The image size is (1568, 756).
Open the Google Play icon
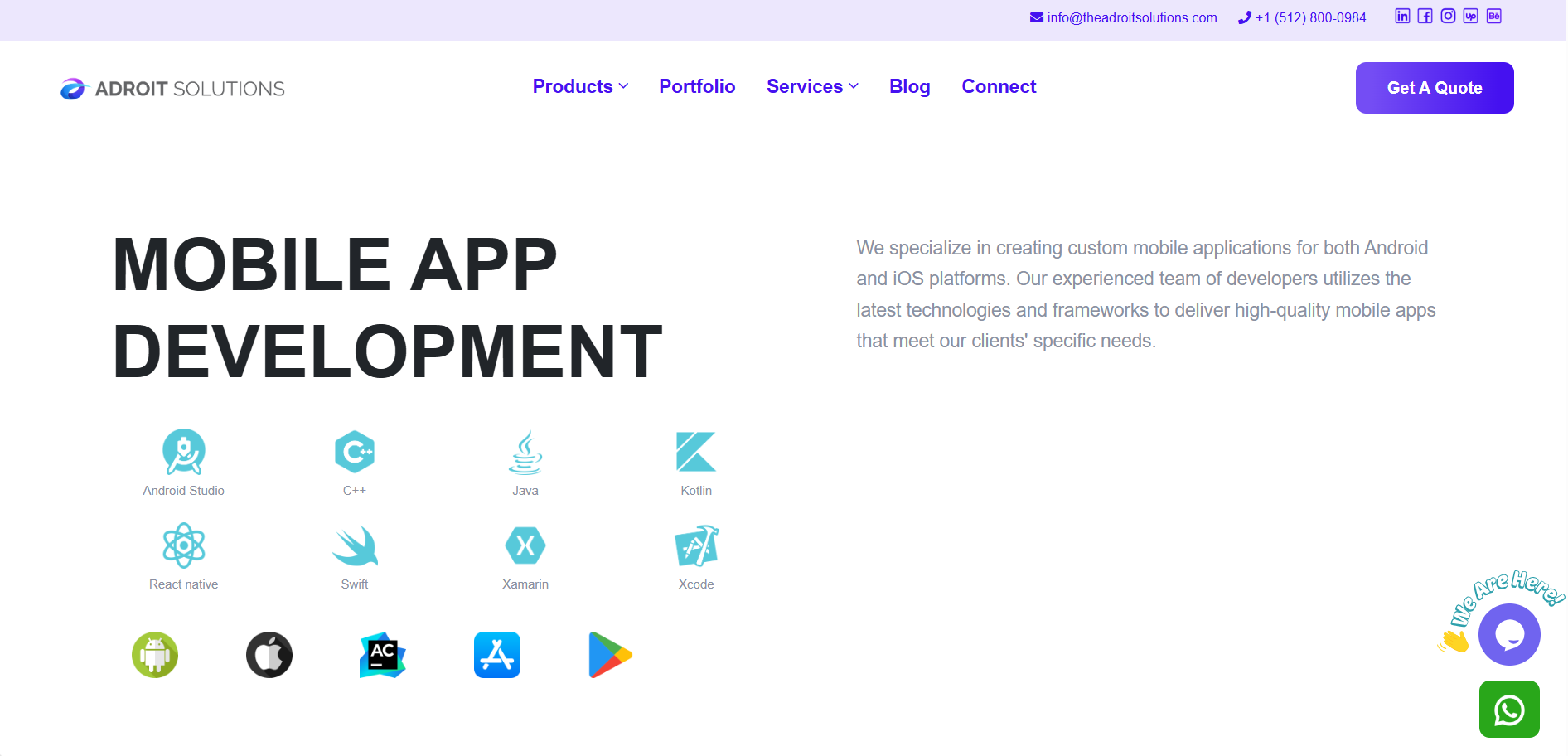pyautogui.click(x=611, y=655)
